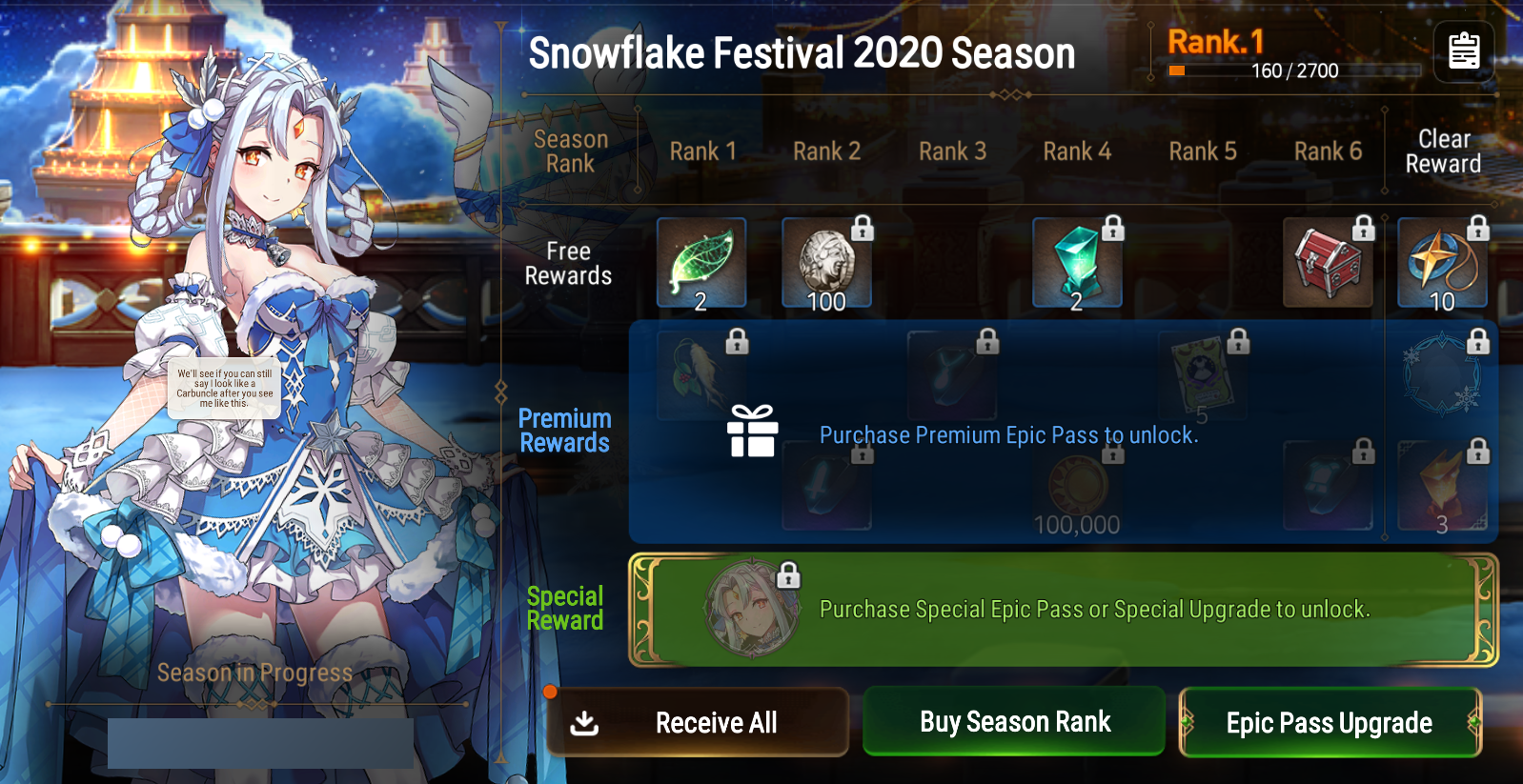Tap the silver coin 100 reward

point(826,263)
